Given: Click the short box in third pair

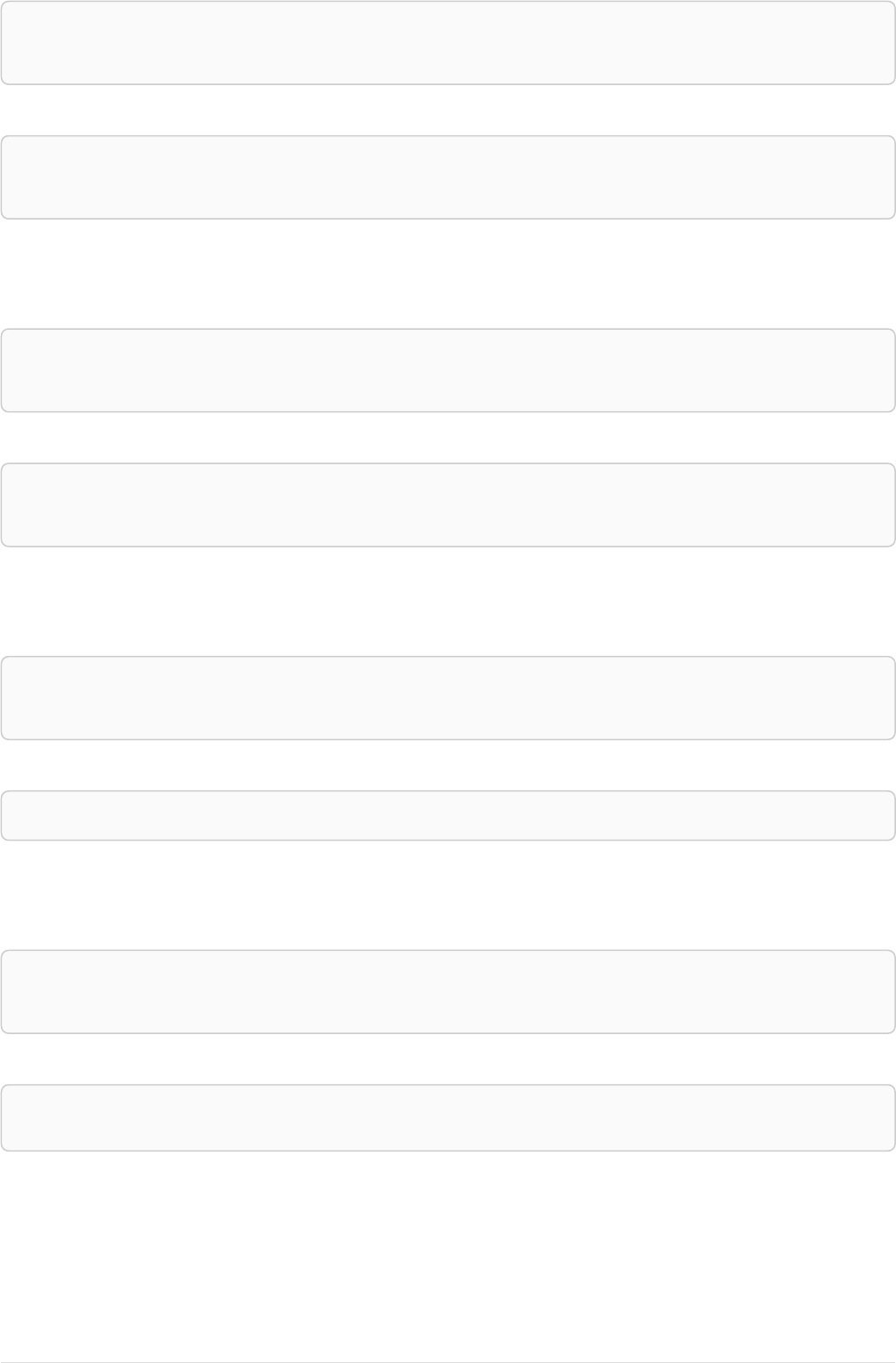Looking at the screenshot, I should [x=448, y=815].
